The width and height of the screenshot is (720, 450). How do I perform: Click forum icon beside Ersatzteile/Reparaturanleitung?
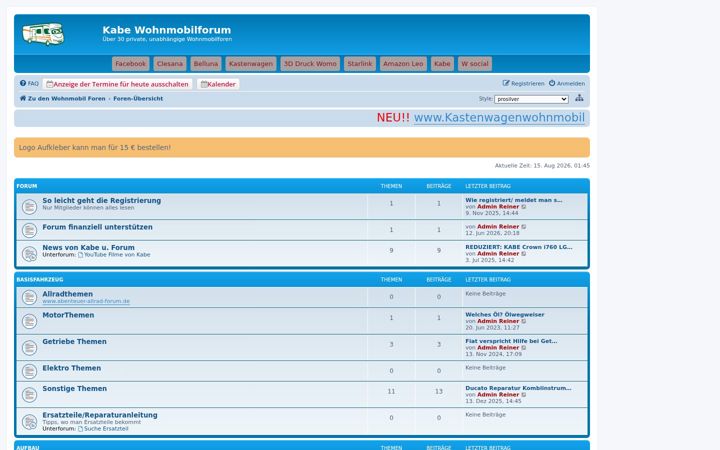[29, 422]
